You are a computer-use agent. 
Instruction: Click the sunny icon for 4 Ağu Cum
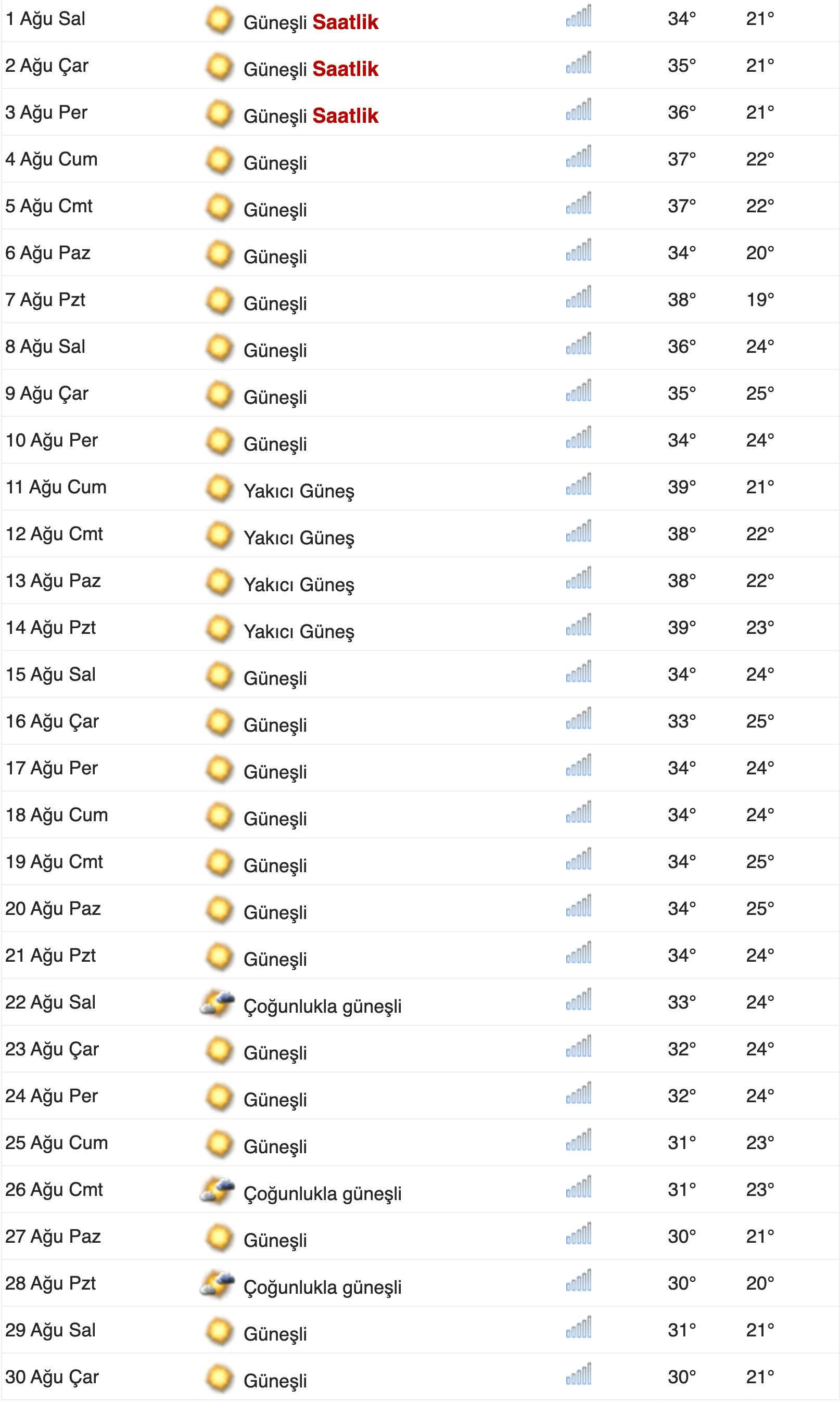tap(220, 160)
